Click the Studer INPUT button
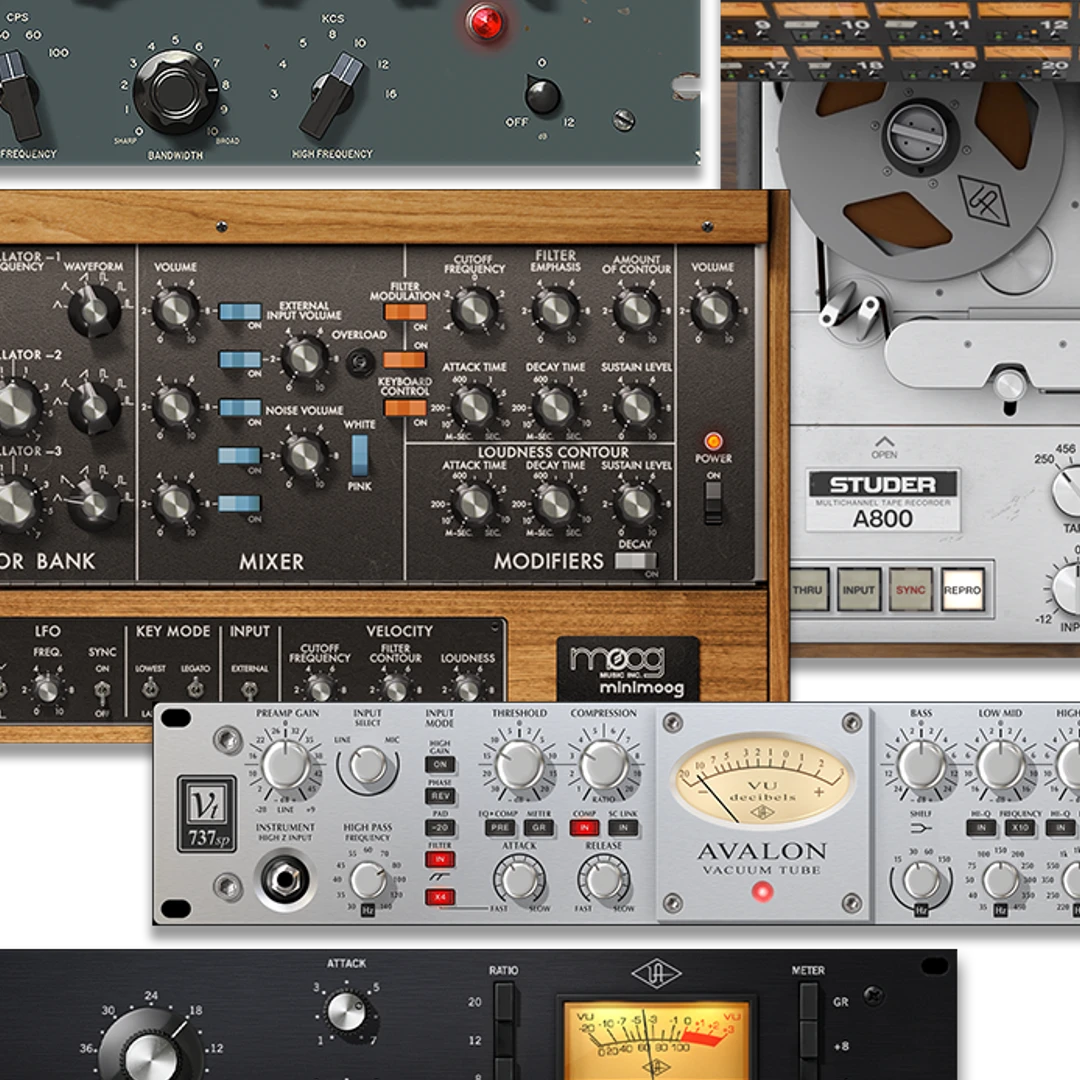Screen dimensions: 1080x1080 coord(859,590)
